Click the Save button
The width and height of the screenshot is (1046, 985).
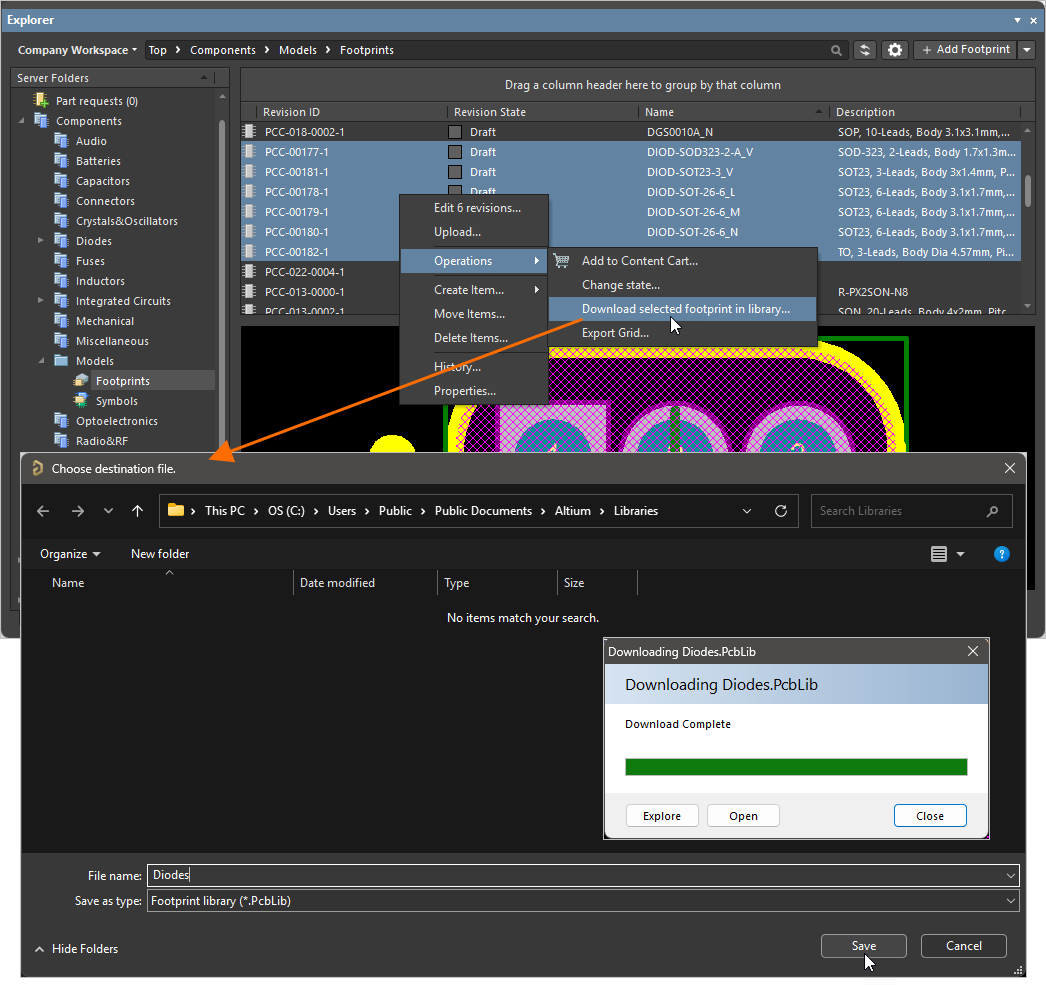863,946
